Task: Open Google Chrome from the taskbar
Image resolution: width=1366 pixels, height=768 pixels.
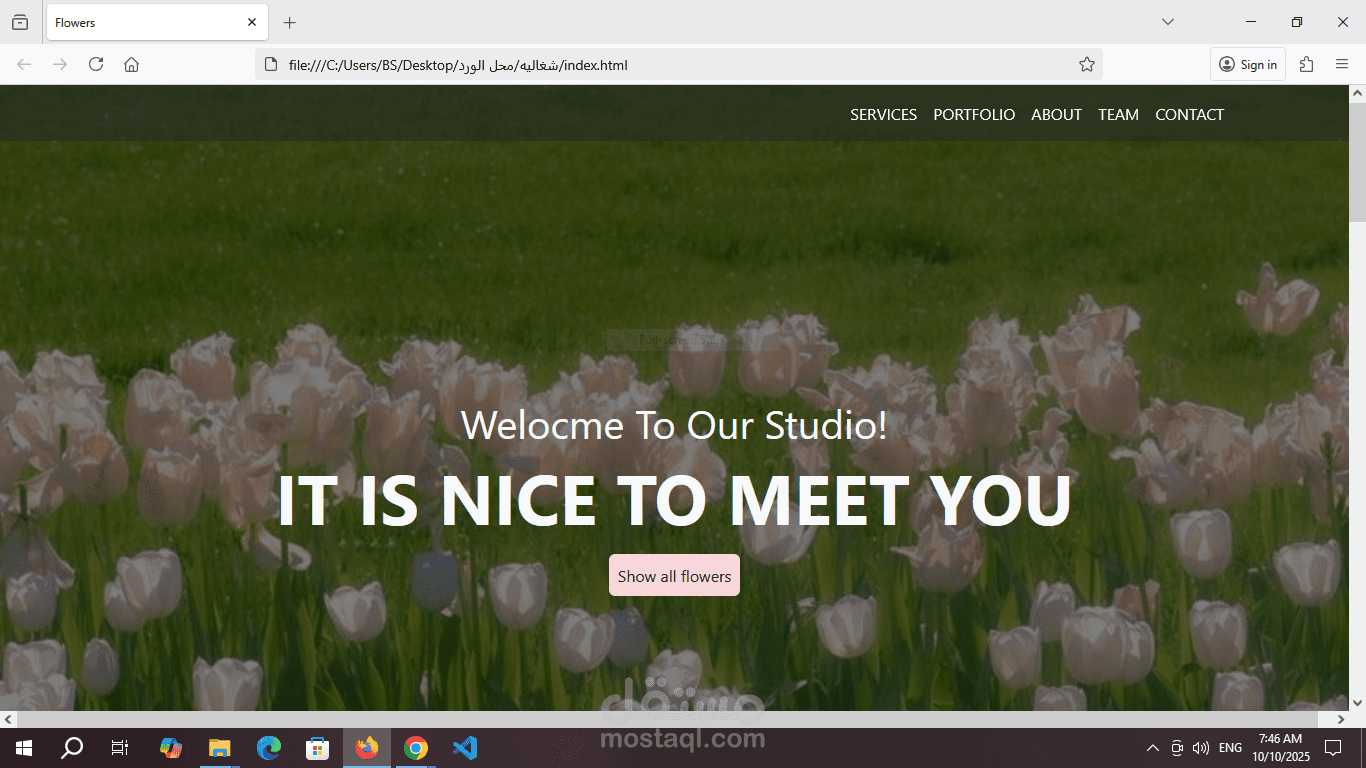Action: pos(416,748)
